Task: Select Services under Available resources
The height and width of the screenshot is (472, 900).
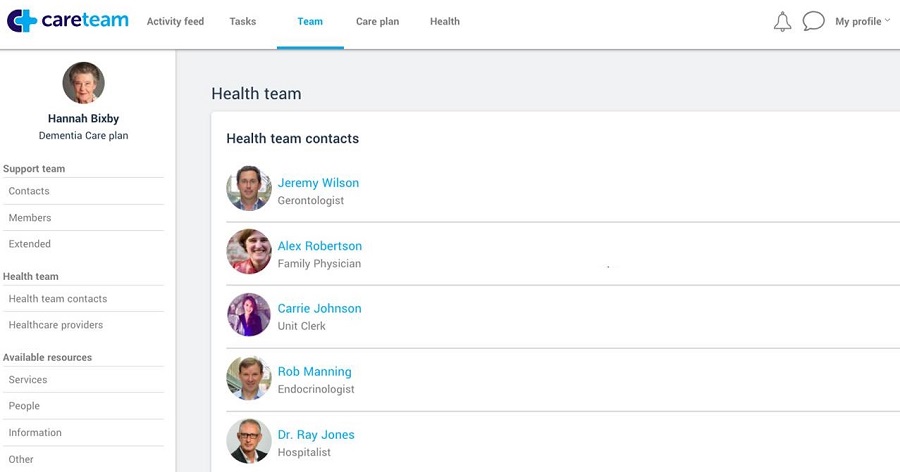Action: click(x=28, y=380)
